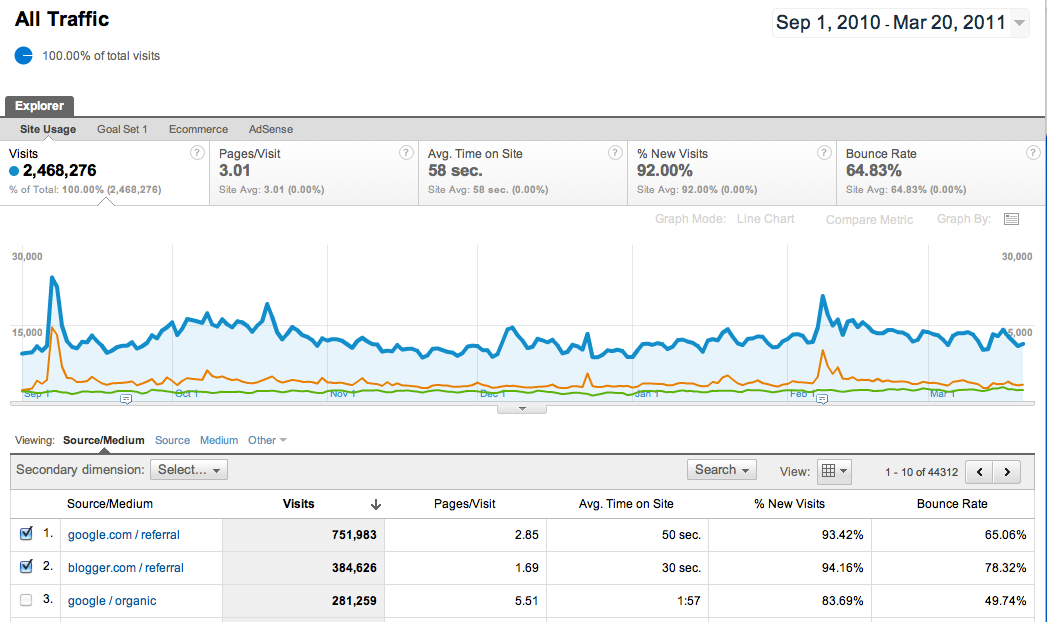Open the date range dropdown

pyautogui.click(x=900, y=23)
